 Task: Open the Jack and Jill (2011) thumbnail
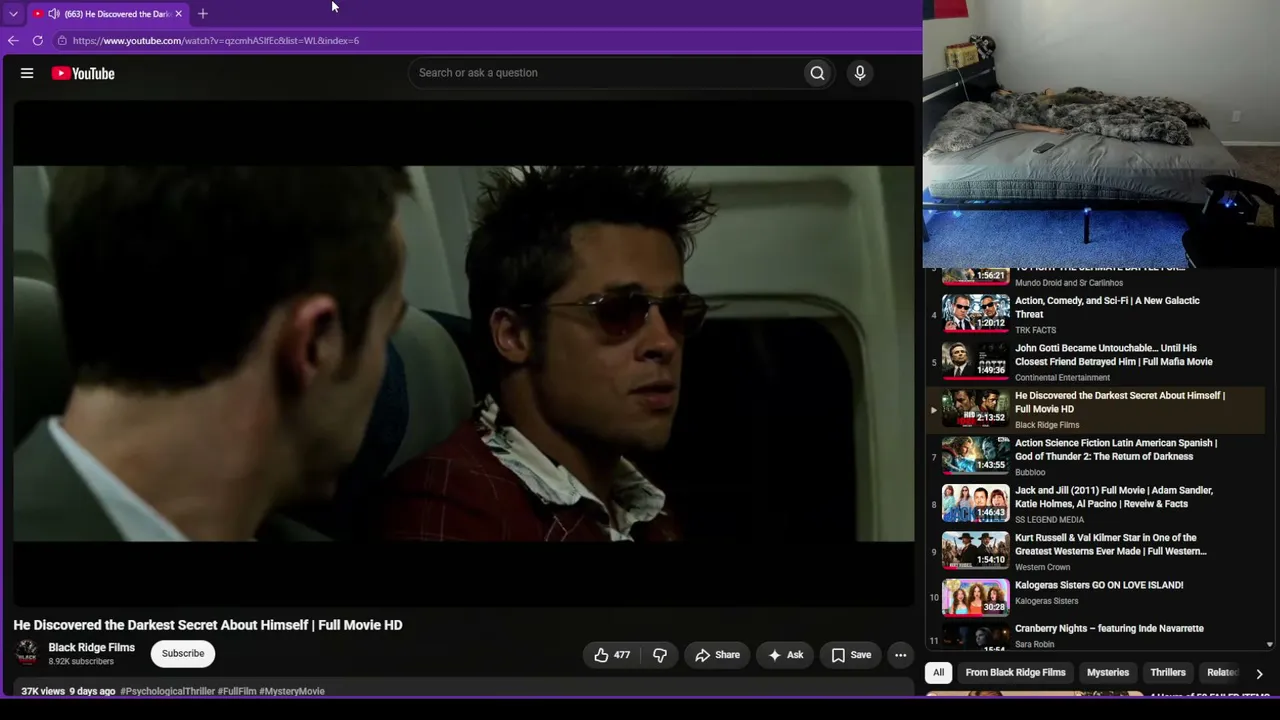coord(976,503)
